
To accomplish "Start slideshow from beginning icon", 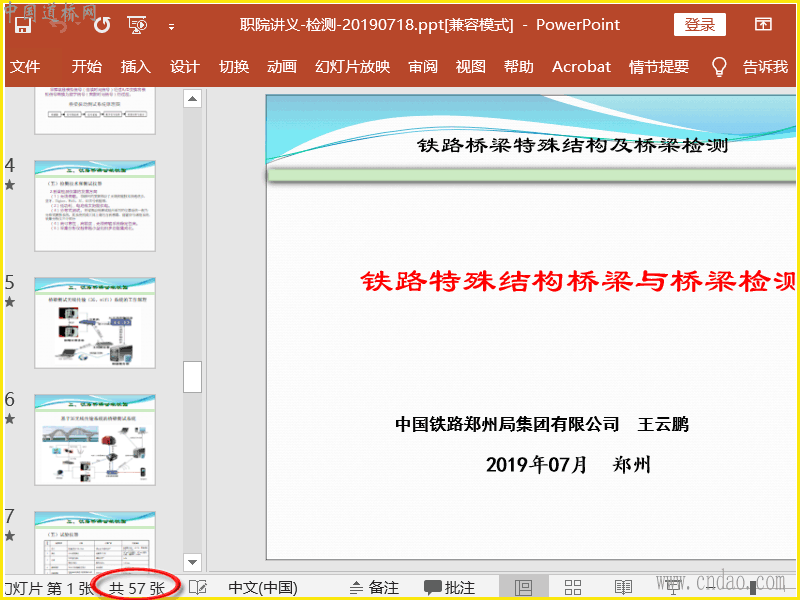I will click(x=137, y=25).
